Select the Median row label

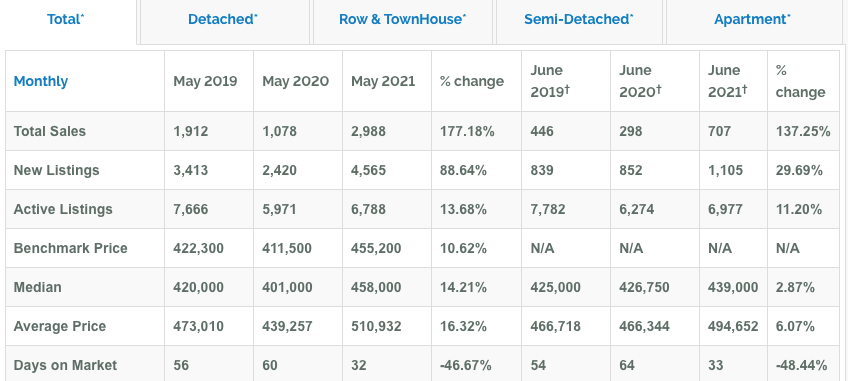point(37,287)
